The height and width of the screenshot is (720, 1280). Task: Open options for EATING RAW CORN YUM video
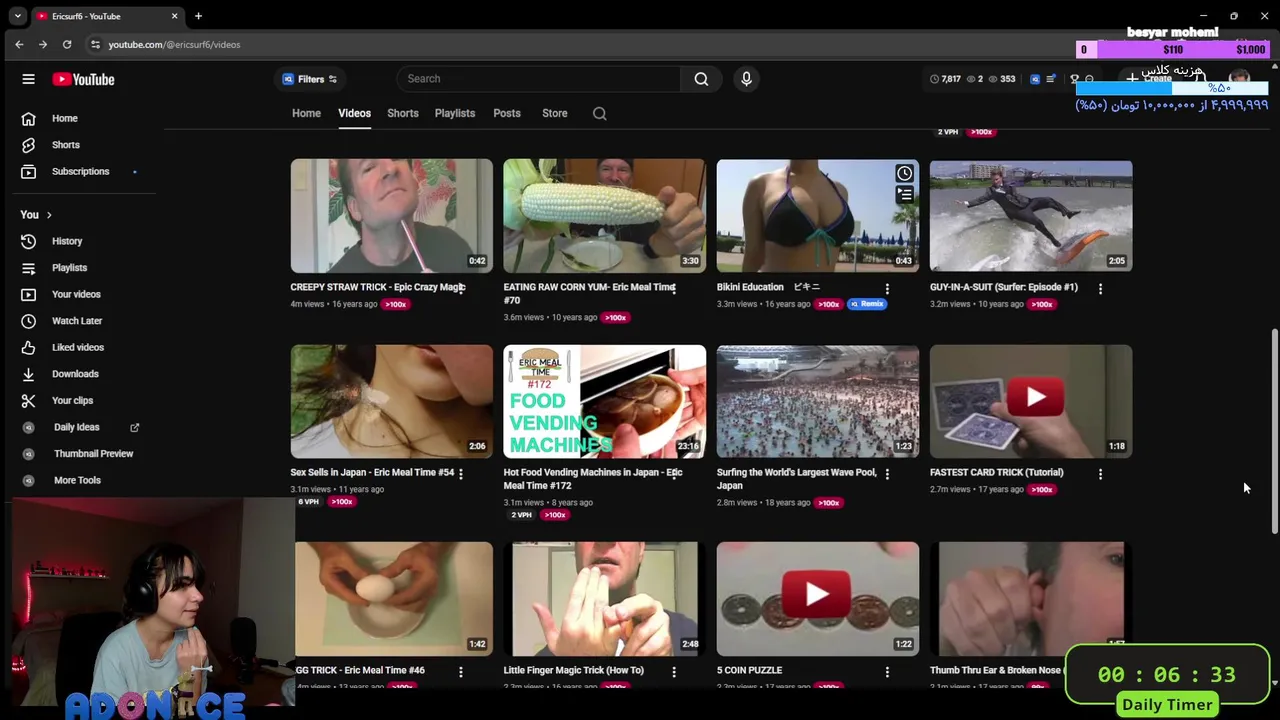point(674,288)
